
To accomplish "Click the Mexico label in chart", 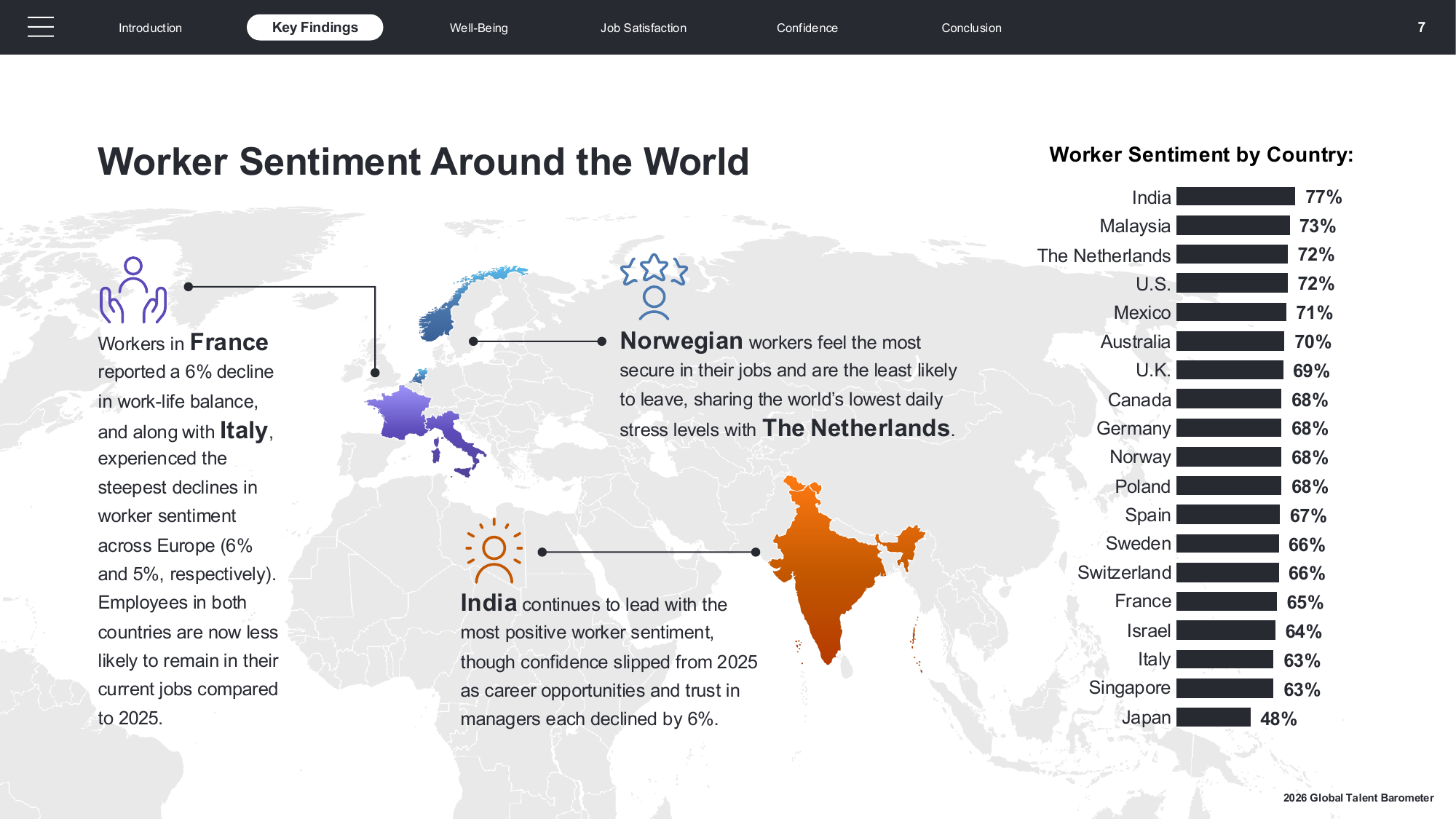I will [x=1142, y=312].
